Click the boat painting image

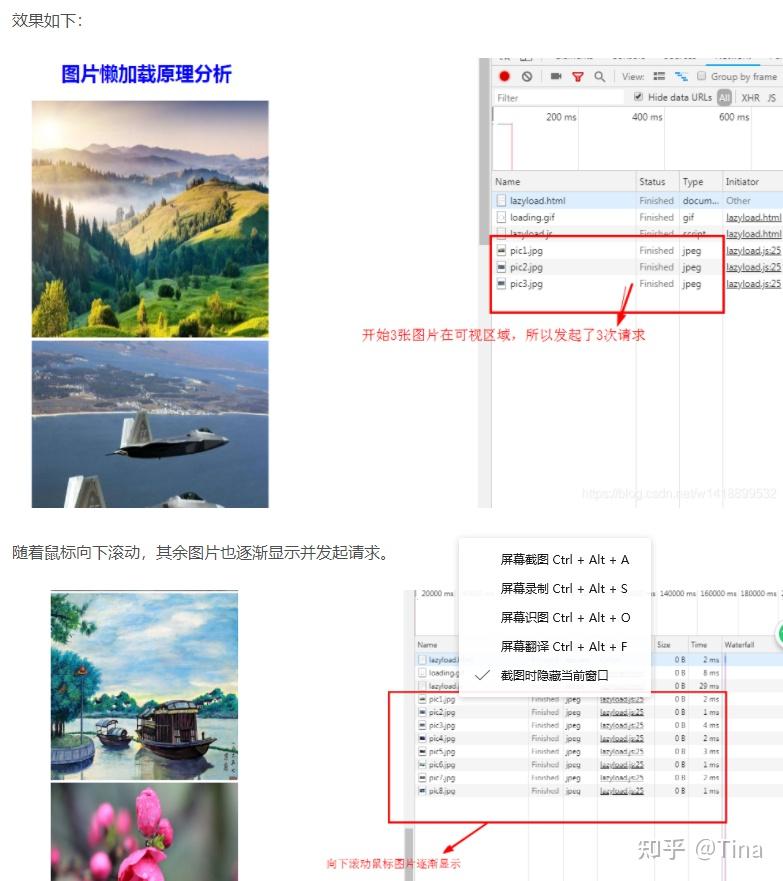(144, 686)
